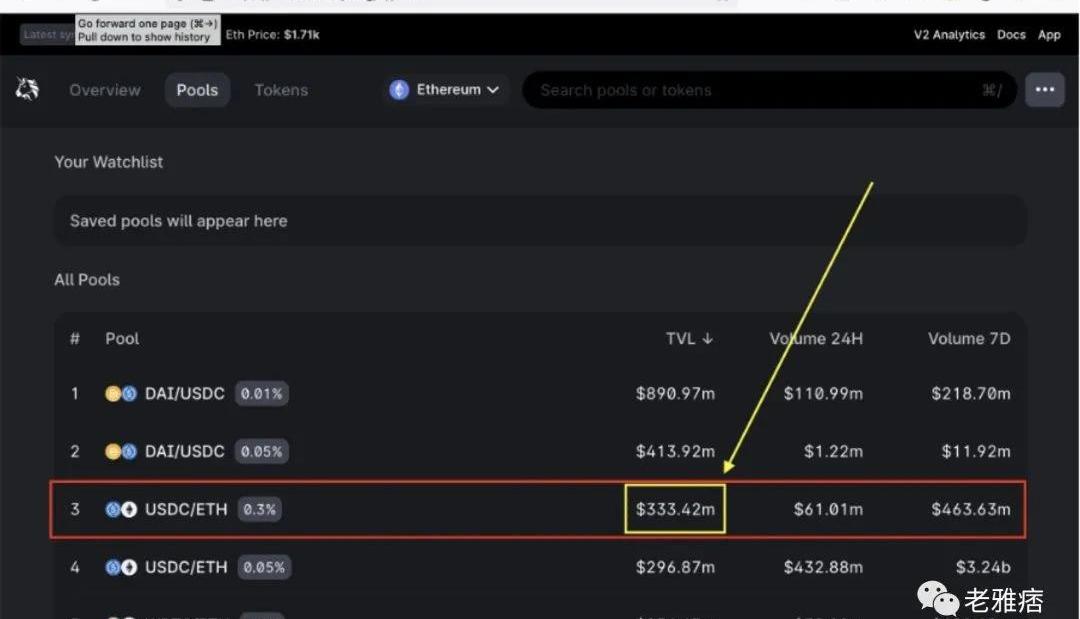The image size is (1080, 619).
Task: Click the TVL sort arrow
Action: [x=707, y=339]
